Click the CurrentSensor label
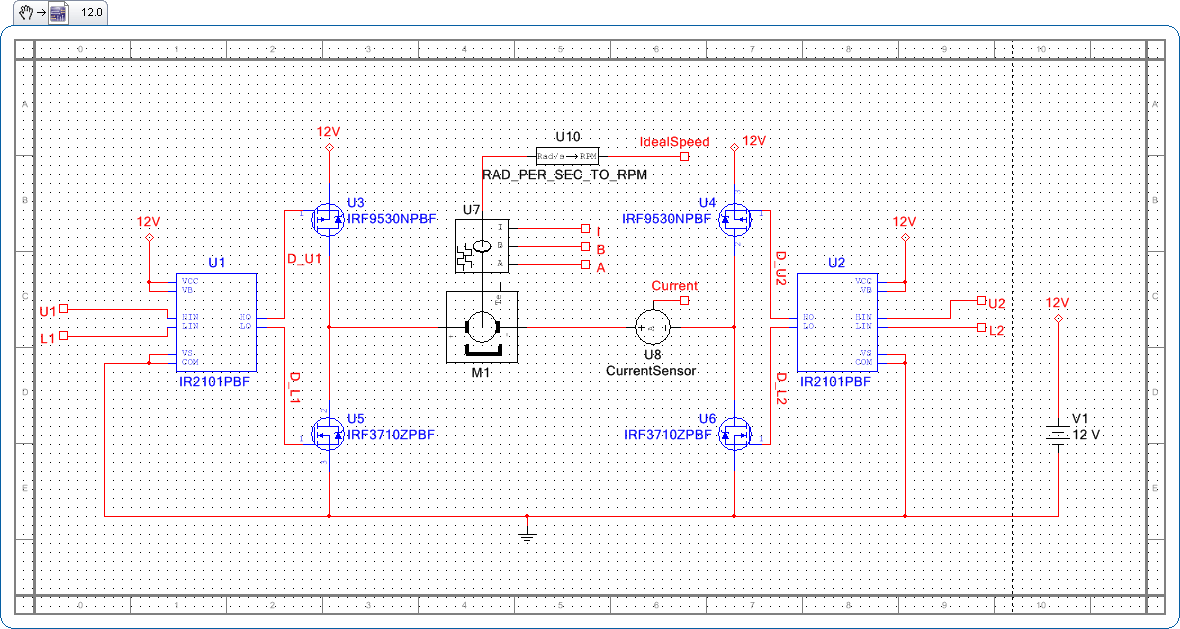Image resolution: width=1180 pixels, height=629 pixels. pos(652,371)
